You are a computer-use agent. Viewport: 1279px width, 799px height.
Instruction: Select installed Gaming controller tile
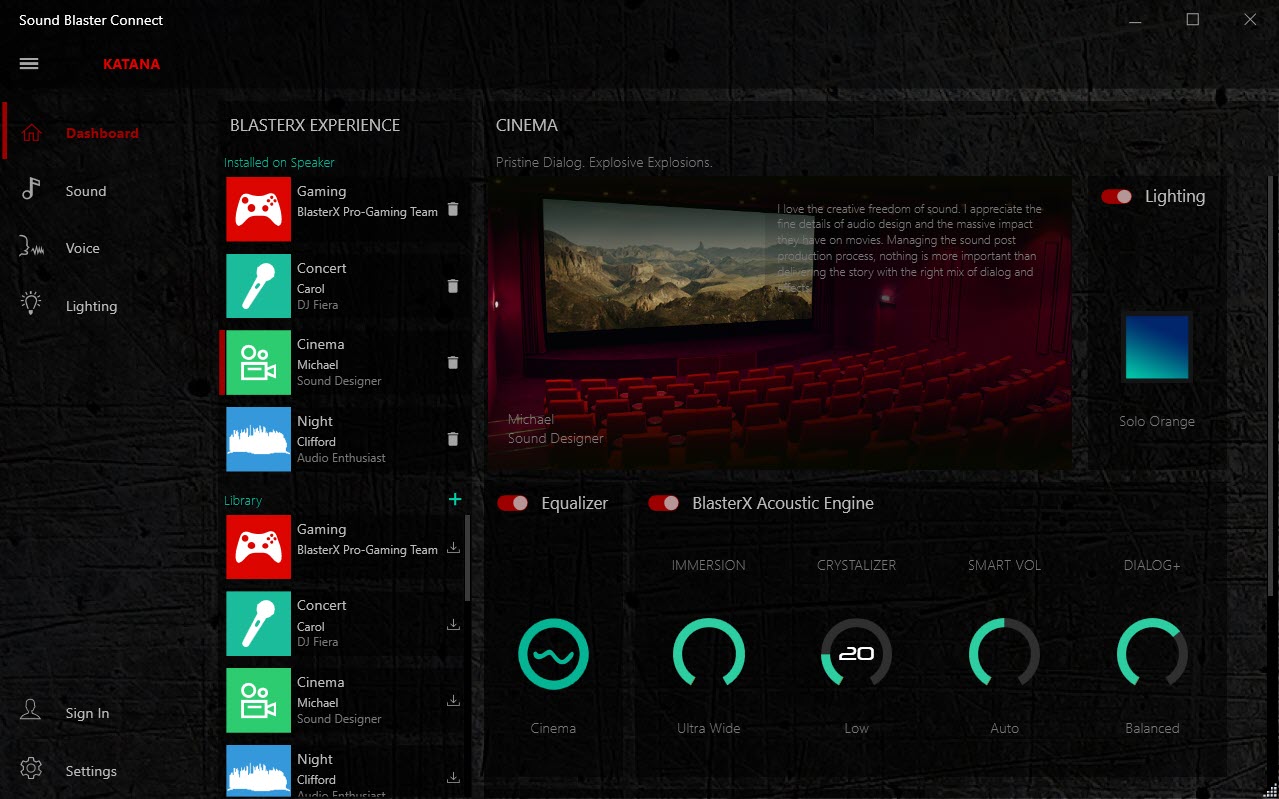pyautogui.click(x=258, y=209)
